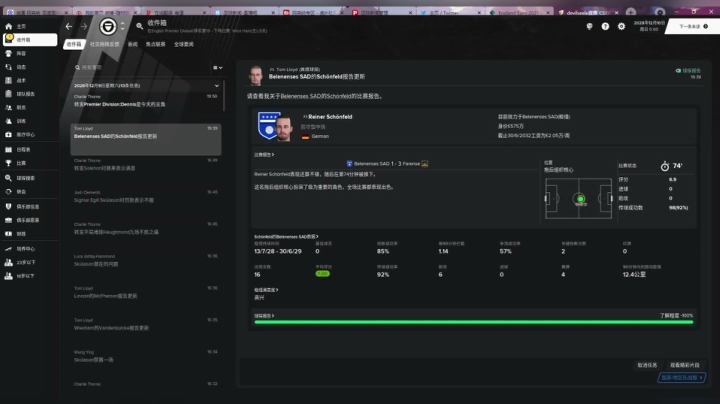Open the 球队报告 team report sidebar icon
This screenshot has width=720, height=404.
tap(8, 94)
